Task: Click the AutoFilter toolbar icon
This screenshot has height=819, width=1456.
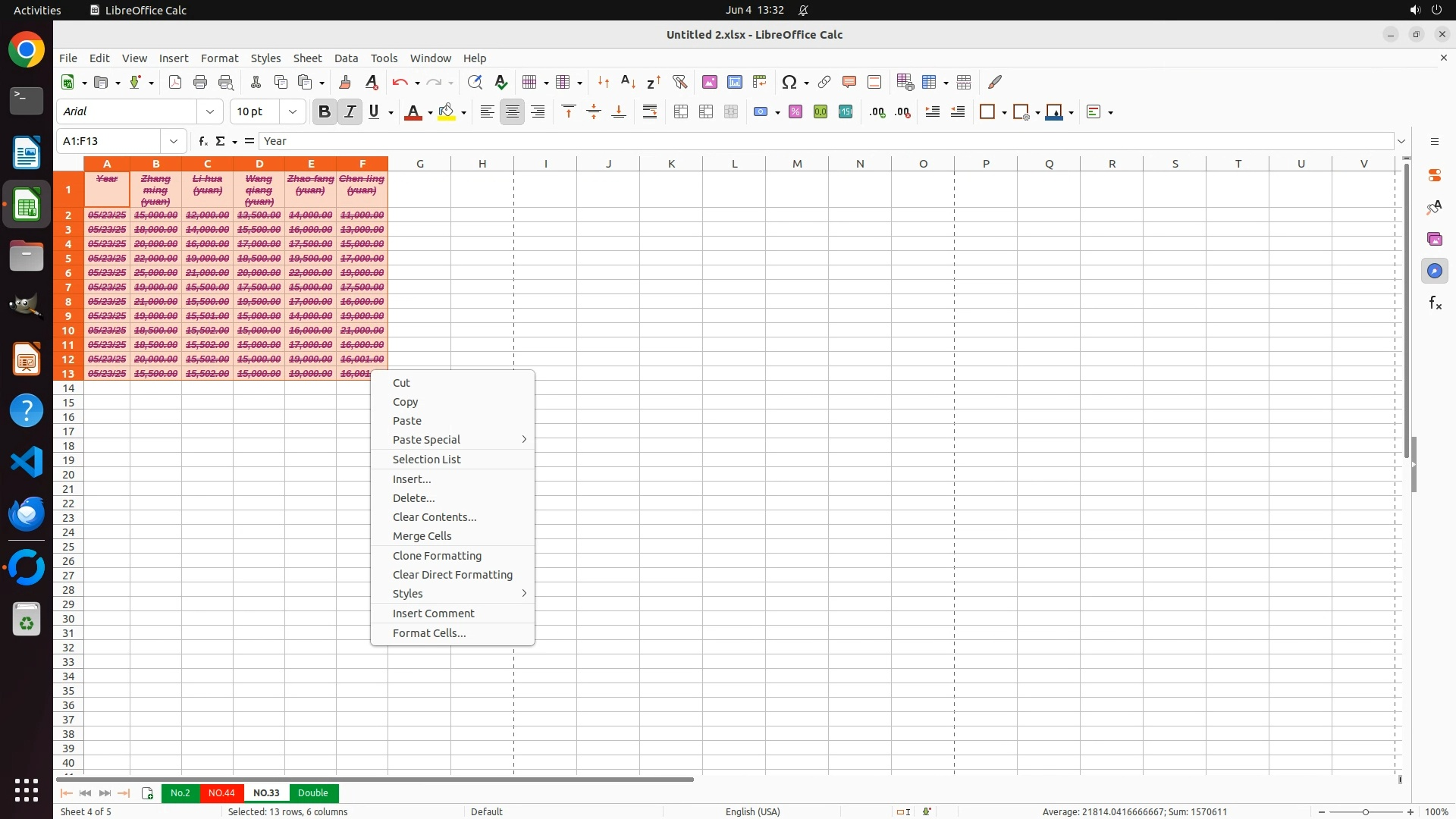Action: pyautogui.click(x=679, y=82)
